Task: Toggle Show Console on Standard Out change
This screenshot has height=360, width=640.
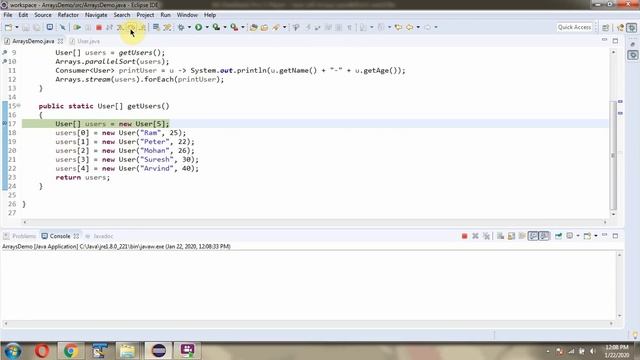Action: tap(533, 236)
